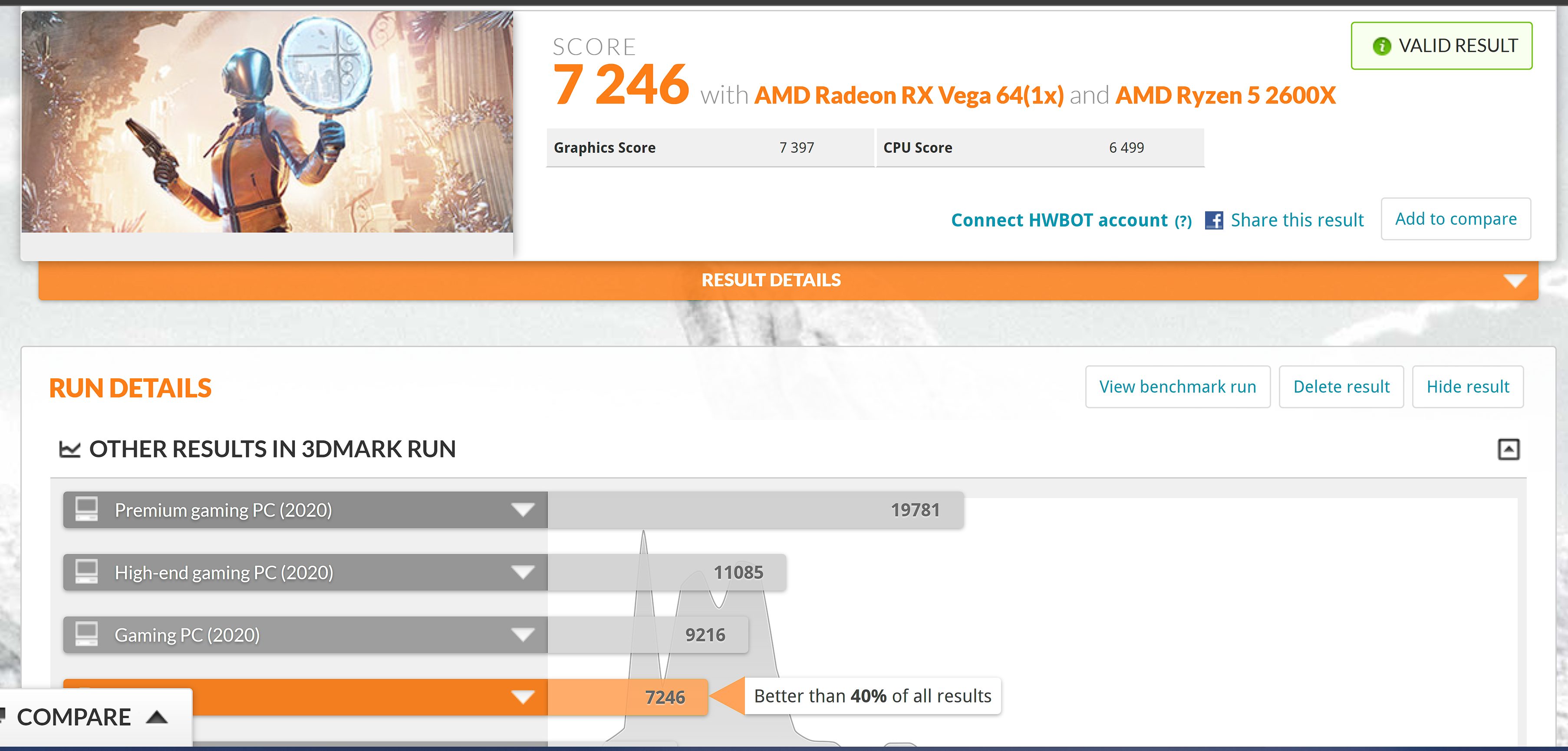This screenshot has height=751, width=1568.
Task: Click the Facebook share icon
Action: click(1213, 220)
